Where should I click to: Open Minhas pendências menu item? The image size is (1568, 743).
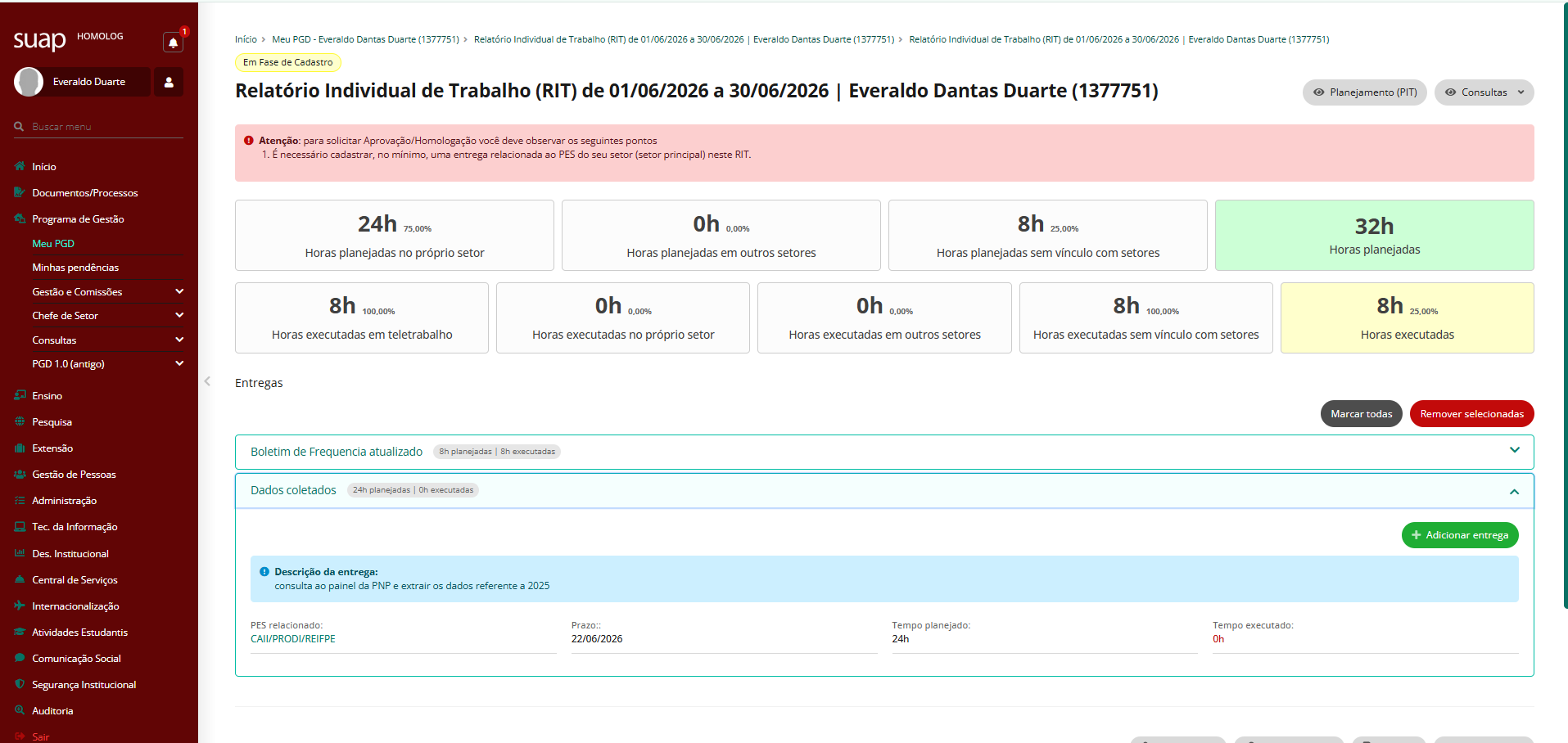75,268
